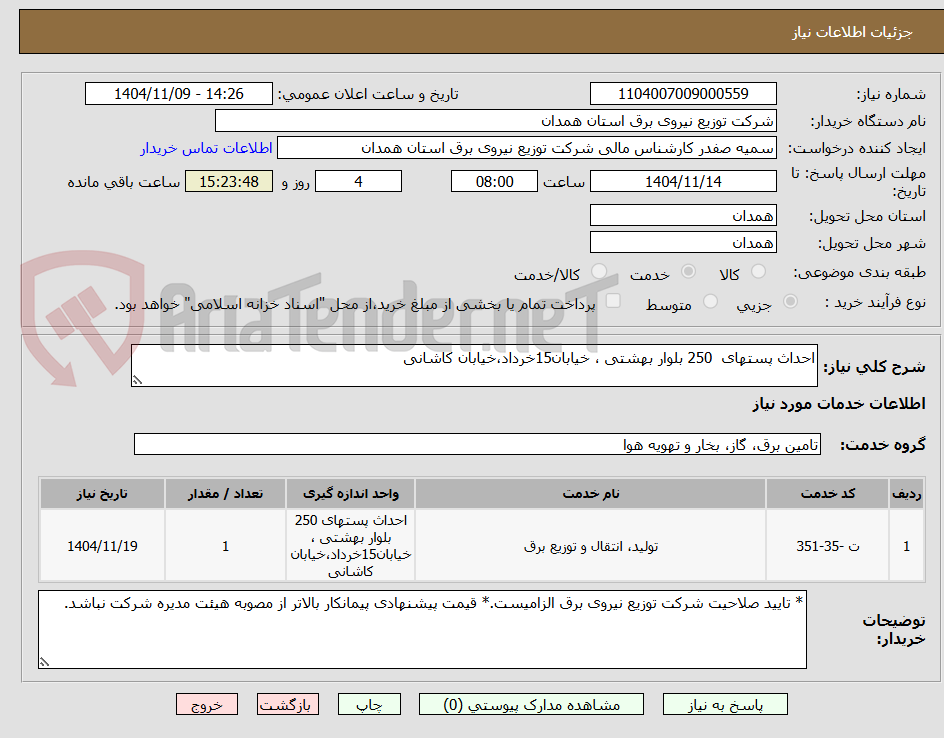Image resolution: width=944 pixels, height=738 pixels.
Task: Click the remaining time field 15:23:48
Action: pyautogui.click(x=229, y=181)
